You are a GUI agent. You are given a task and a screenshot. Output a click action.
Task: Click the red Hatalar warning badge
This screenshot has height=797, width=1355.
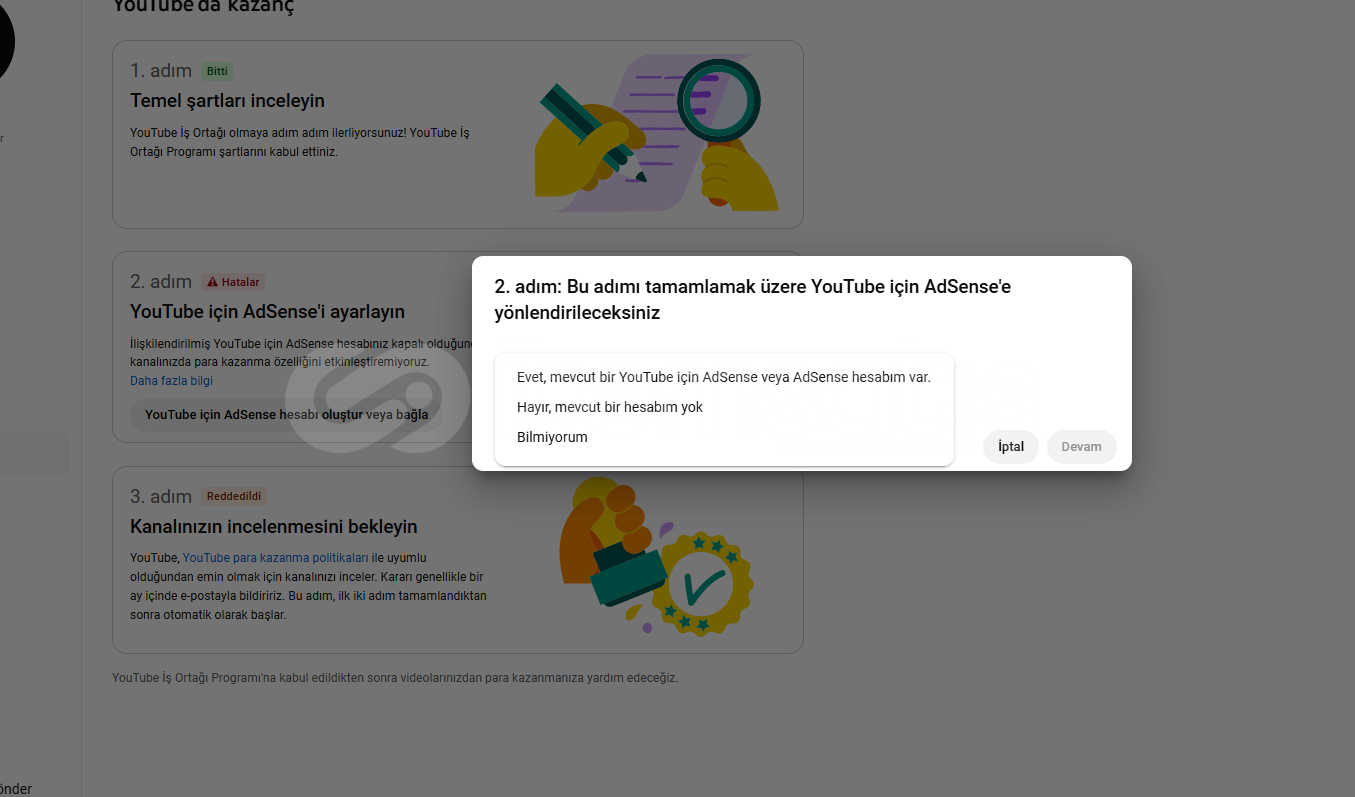(233, 282)
